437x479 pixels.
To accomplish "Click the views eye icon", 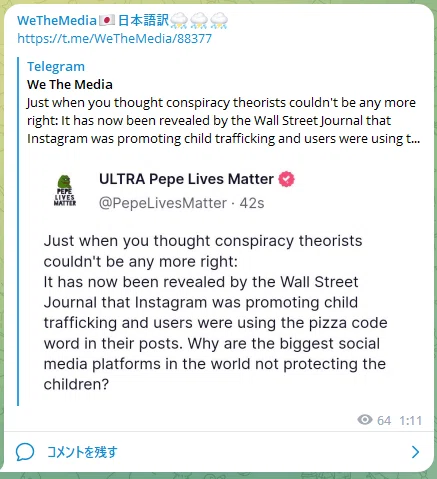I will (x=365, y=420).
